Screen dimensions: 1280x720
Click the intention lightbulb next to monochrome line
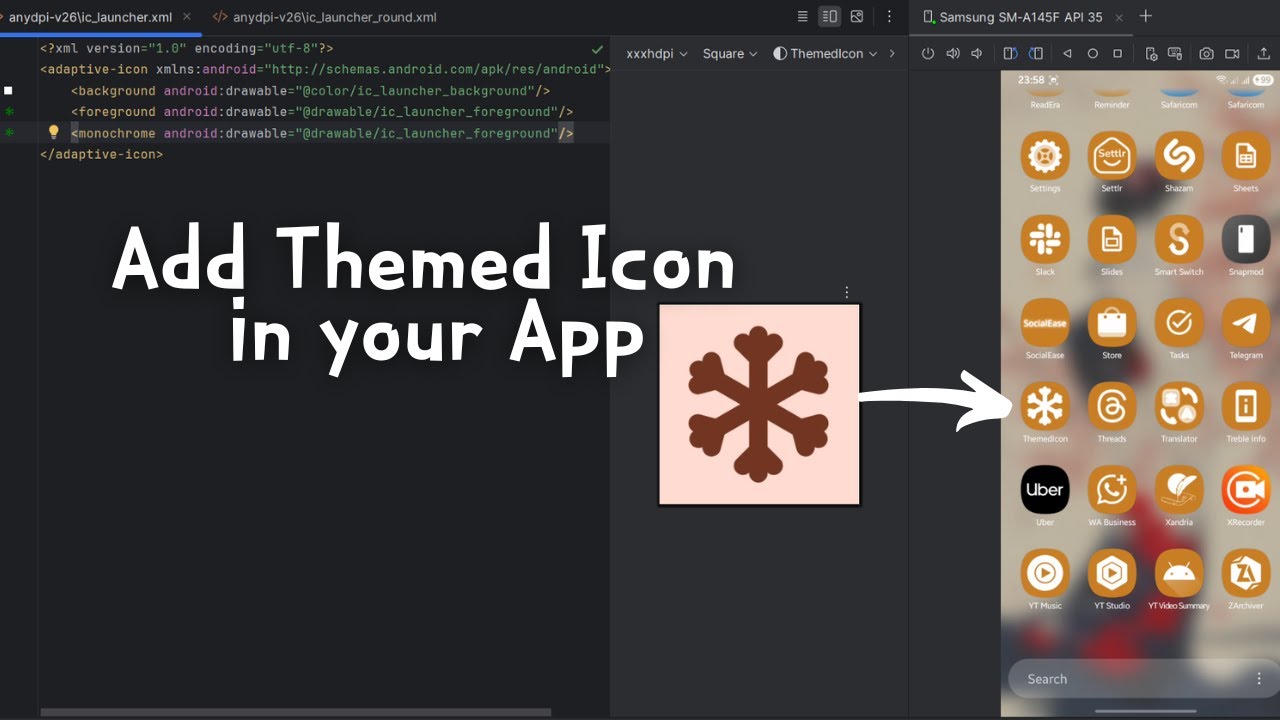pyautogui.click(x=54, y=131)
